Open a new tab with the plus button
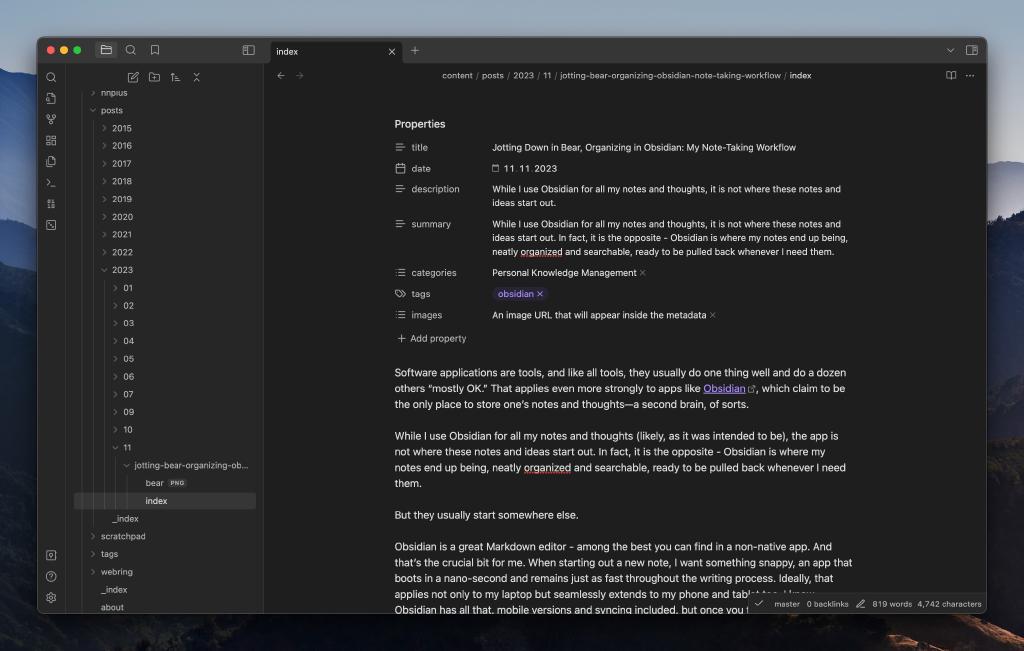Viewport: 1024px width, 651px height. [414, 50]
